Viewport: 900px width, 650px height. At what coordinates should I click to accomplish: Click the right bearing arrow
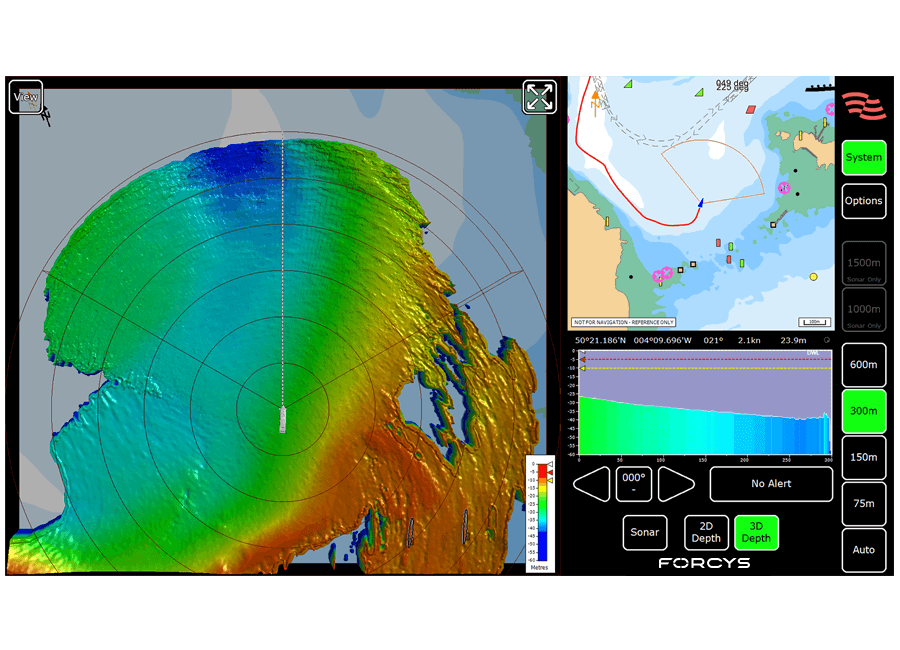676,484
